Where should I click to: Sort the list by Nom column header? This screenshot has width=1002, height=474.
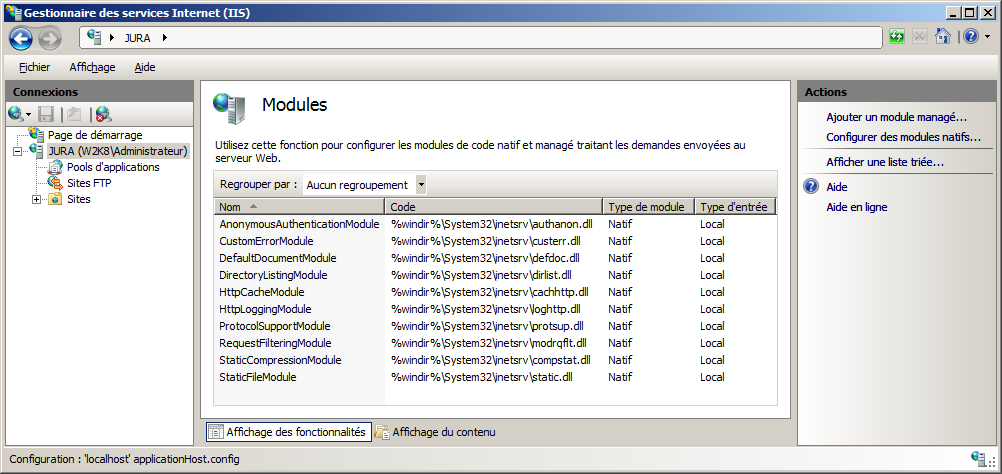point(298,207)
